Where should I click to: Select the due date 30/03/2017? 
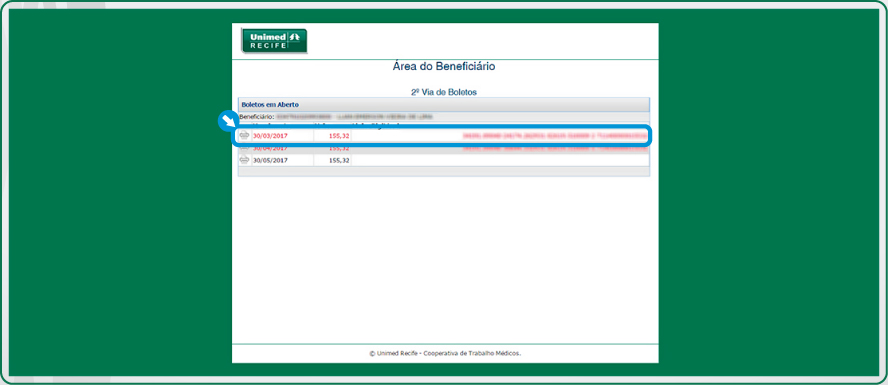tap(270, 136)
